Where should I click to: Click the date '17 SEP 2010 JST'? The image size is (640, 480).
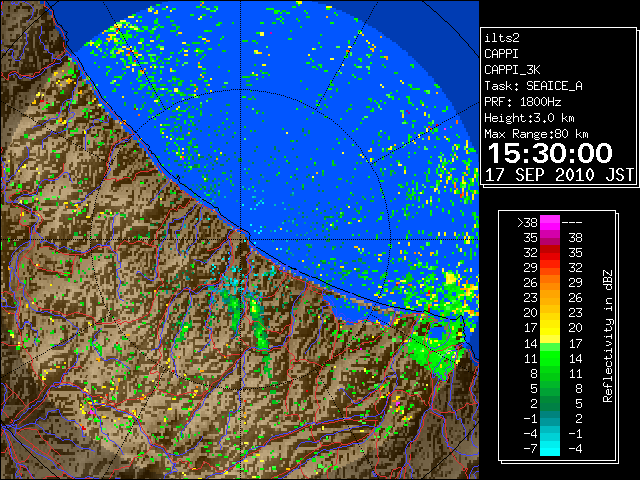click(559, 175)
